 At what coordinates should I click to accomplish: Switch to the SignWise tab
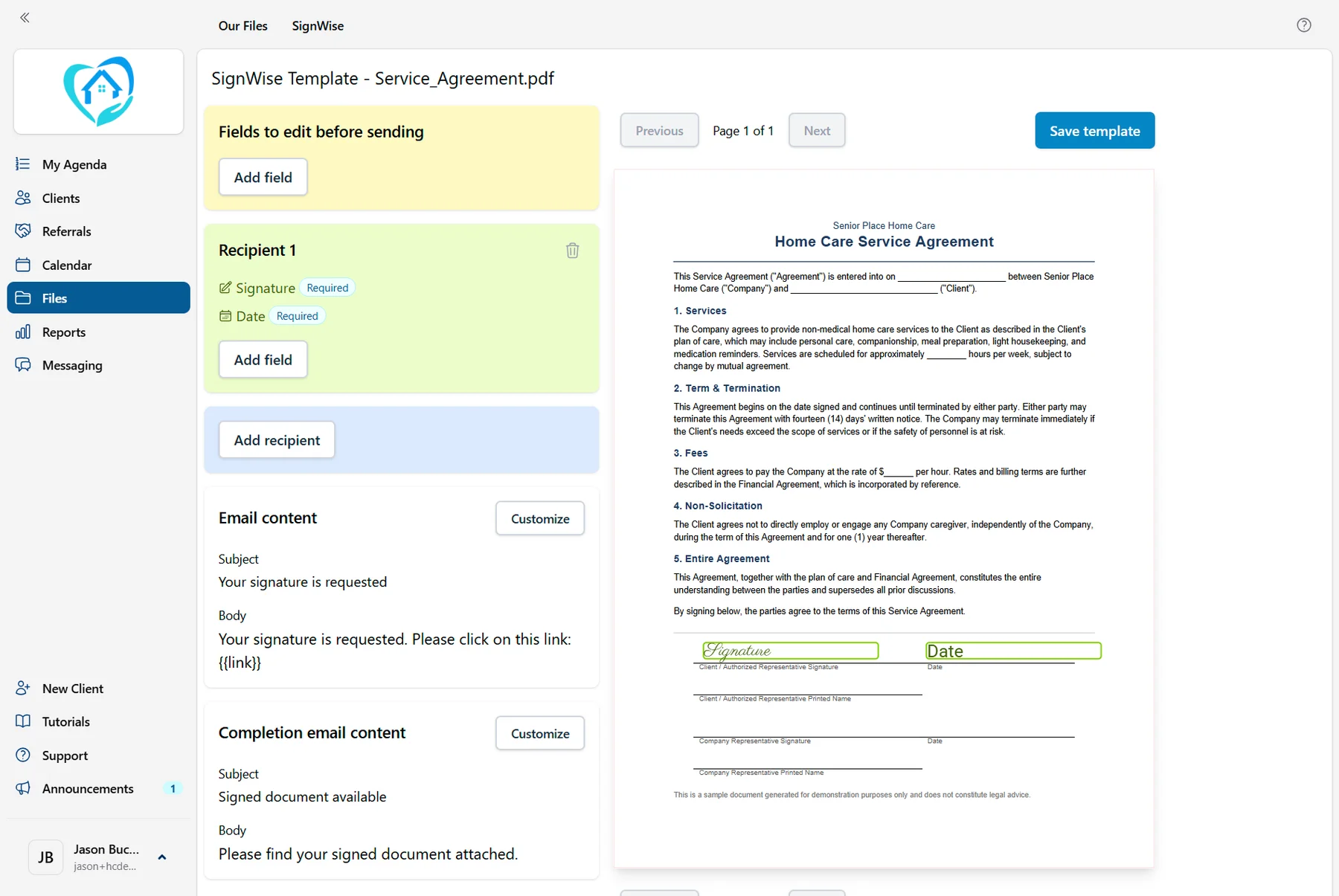318,25
